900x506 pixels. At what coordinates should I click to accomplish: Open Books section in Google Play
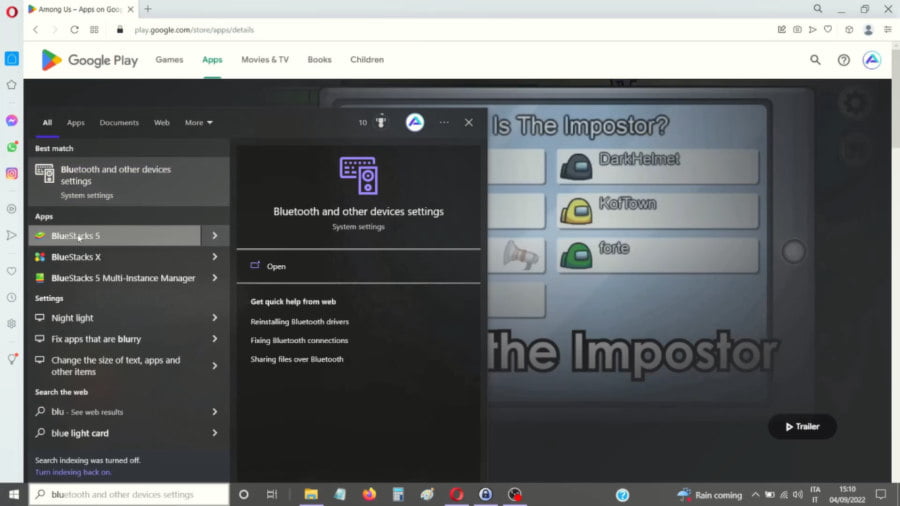pos(319,60)
